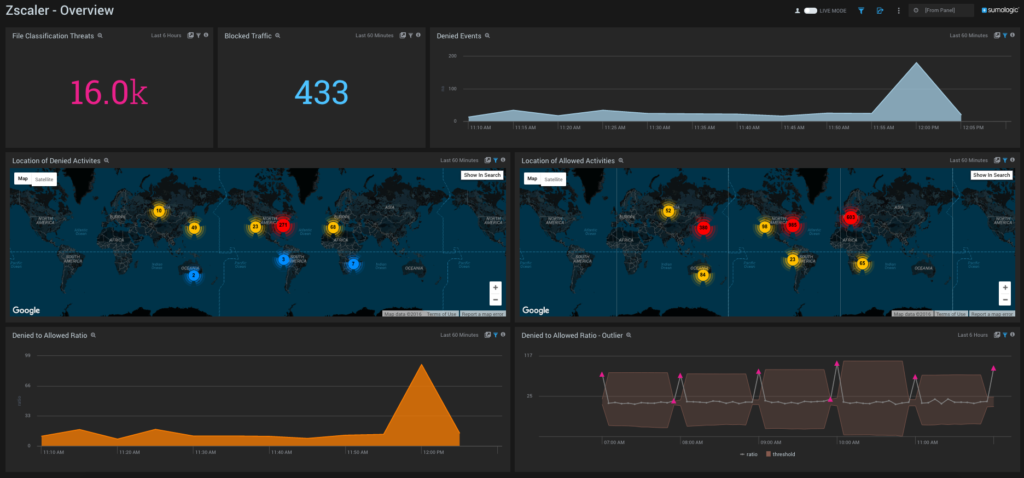Click Last 60 Minutes on Denied Events panel
The width and height of the screenshot is (1024, 478).
click(x=969, y=35)
